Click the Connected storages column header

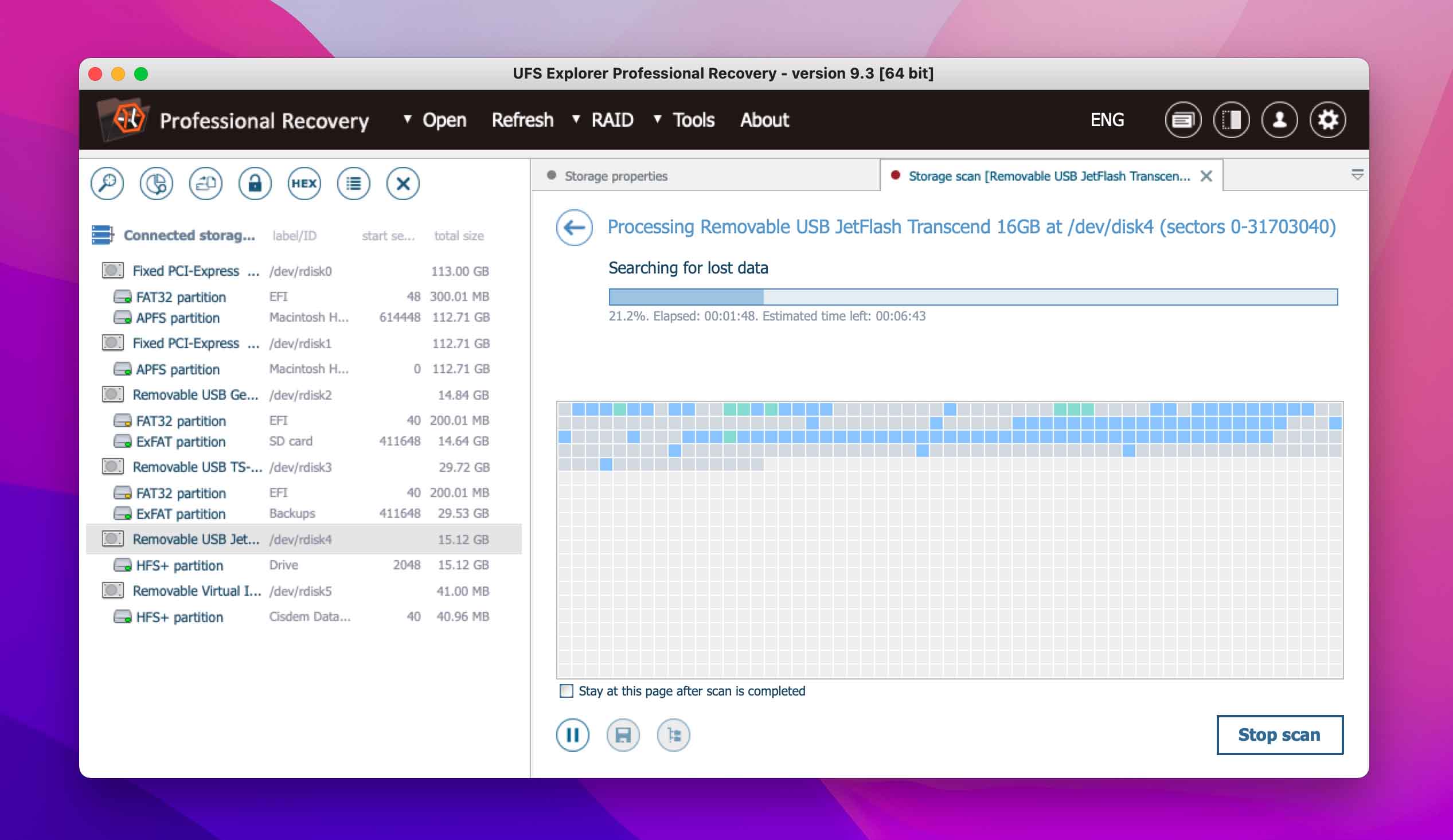pyautogui.click(x=189, y=235)
